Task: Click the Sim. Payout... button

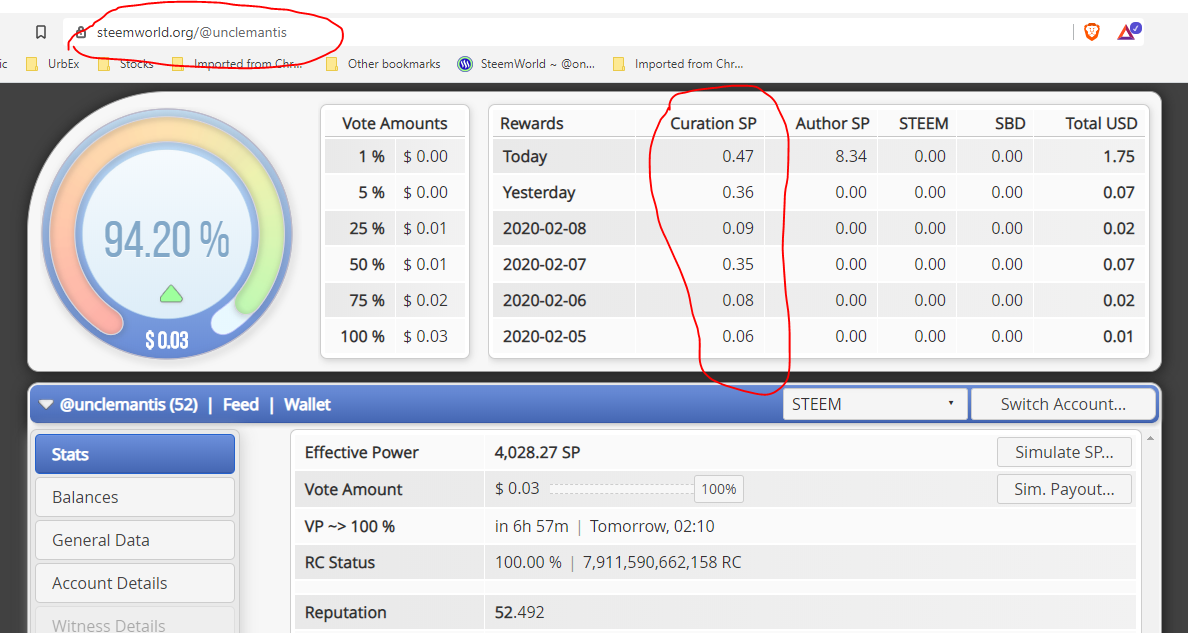Action: pyautogui.click(x=1064, y=489)
